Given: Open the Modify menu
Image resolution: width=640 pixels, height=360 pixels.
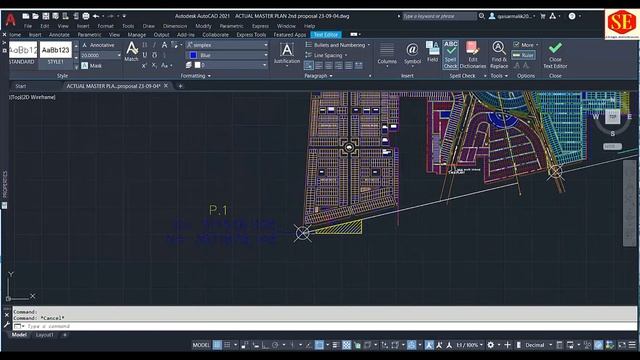Looking at the screenshot, I should coord(203,26).
